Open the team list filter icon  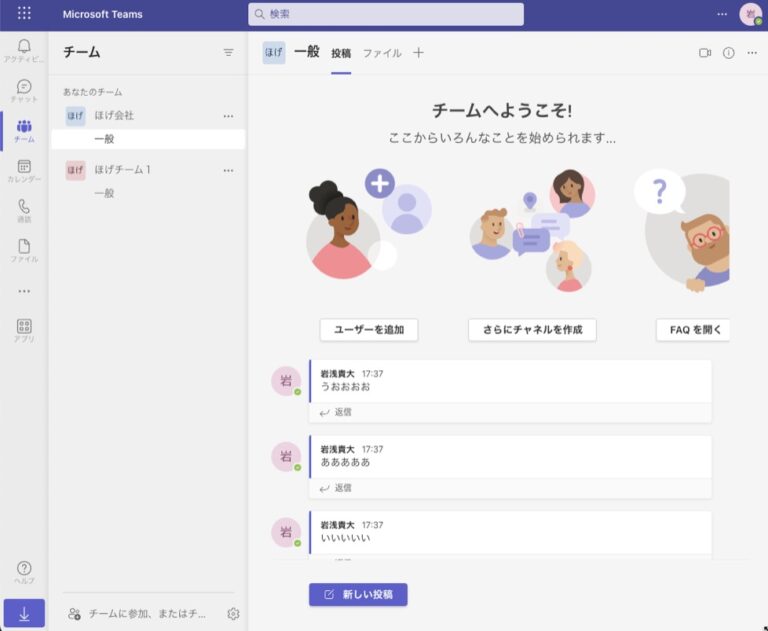228,52
